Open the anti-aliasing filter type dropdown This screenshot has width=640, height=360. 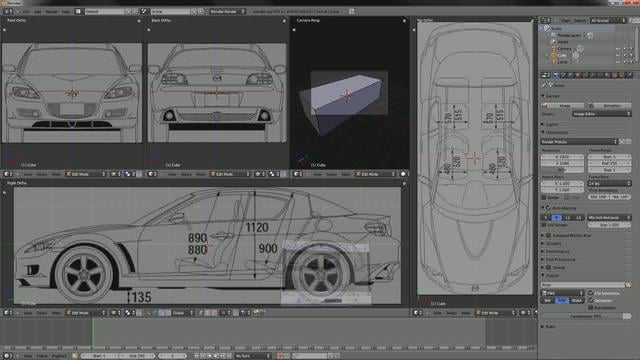click(609, 218)
